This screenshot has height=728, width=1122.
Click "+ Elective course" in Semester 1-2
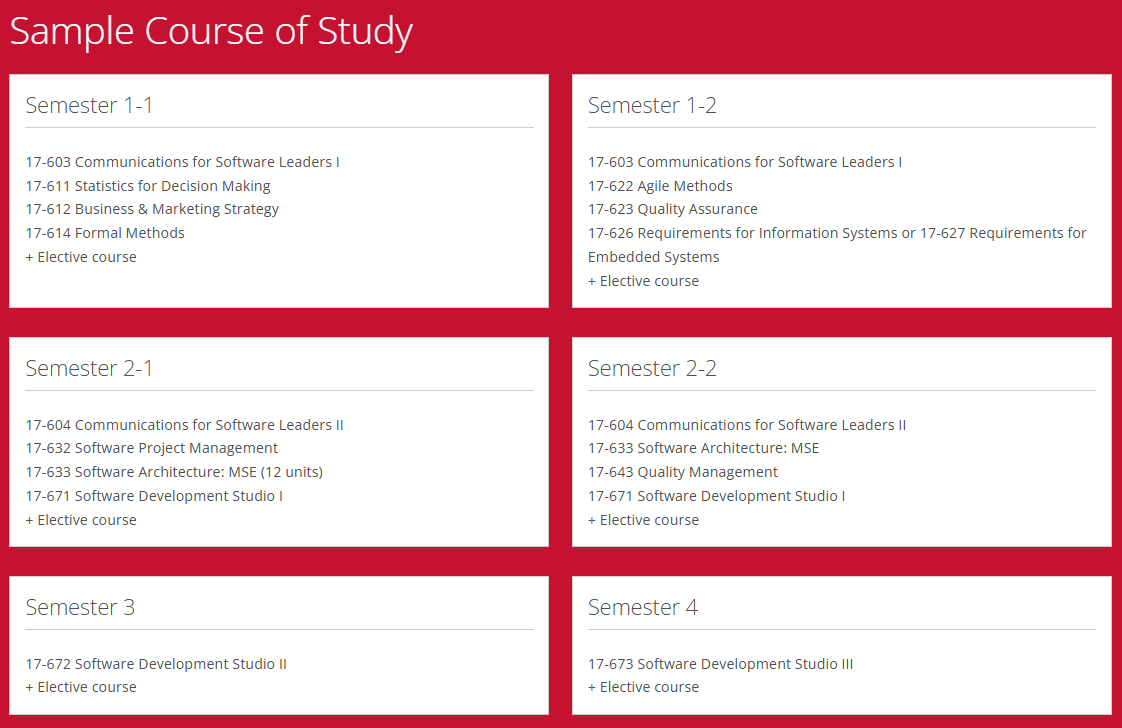(643, 281)
